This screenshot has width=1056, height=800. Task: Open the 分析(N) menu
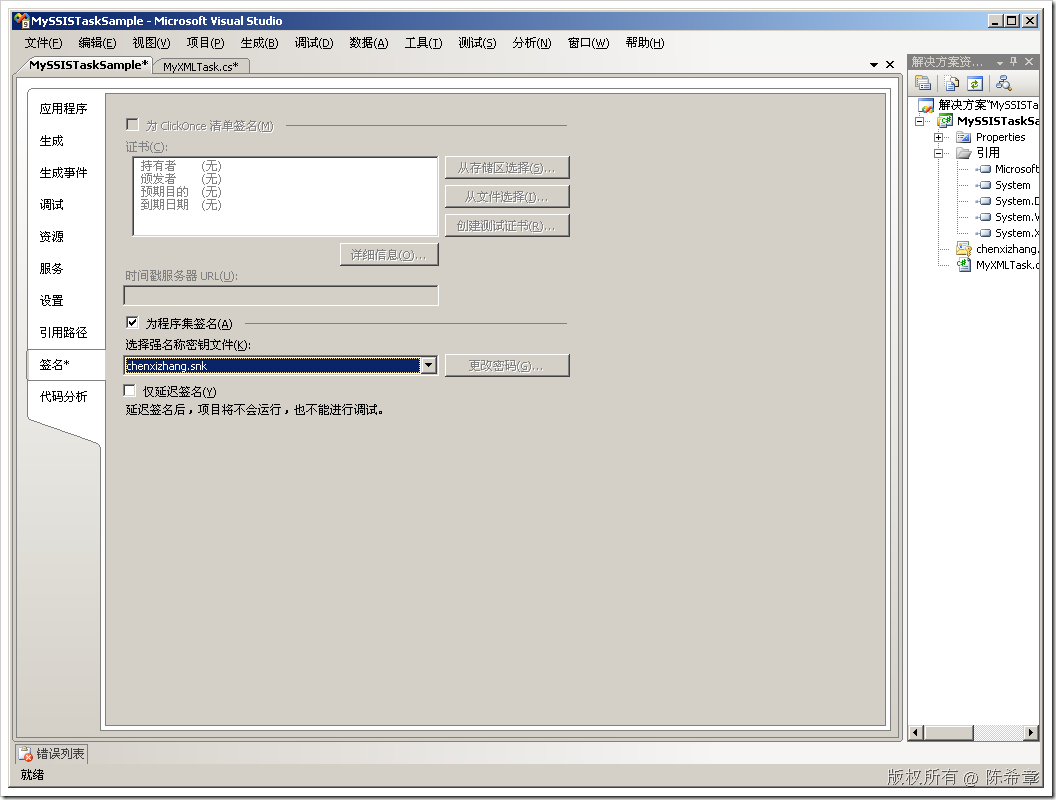pos(531,43)
